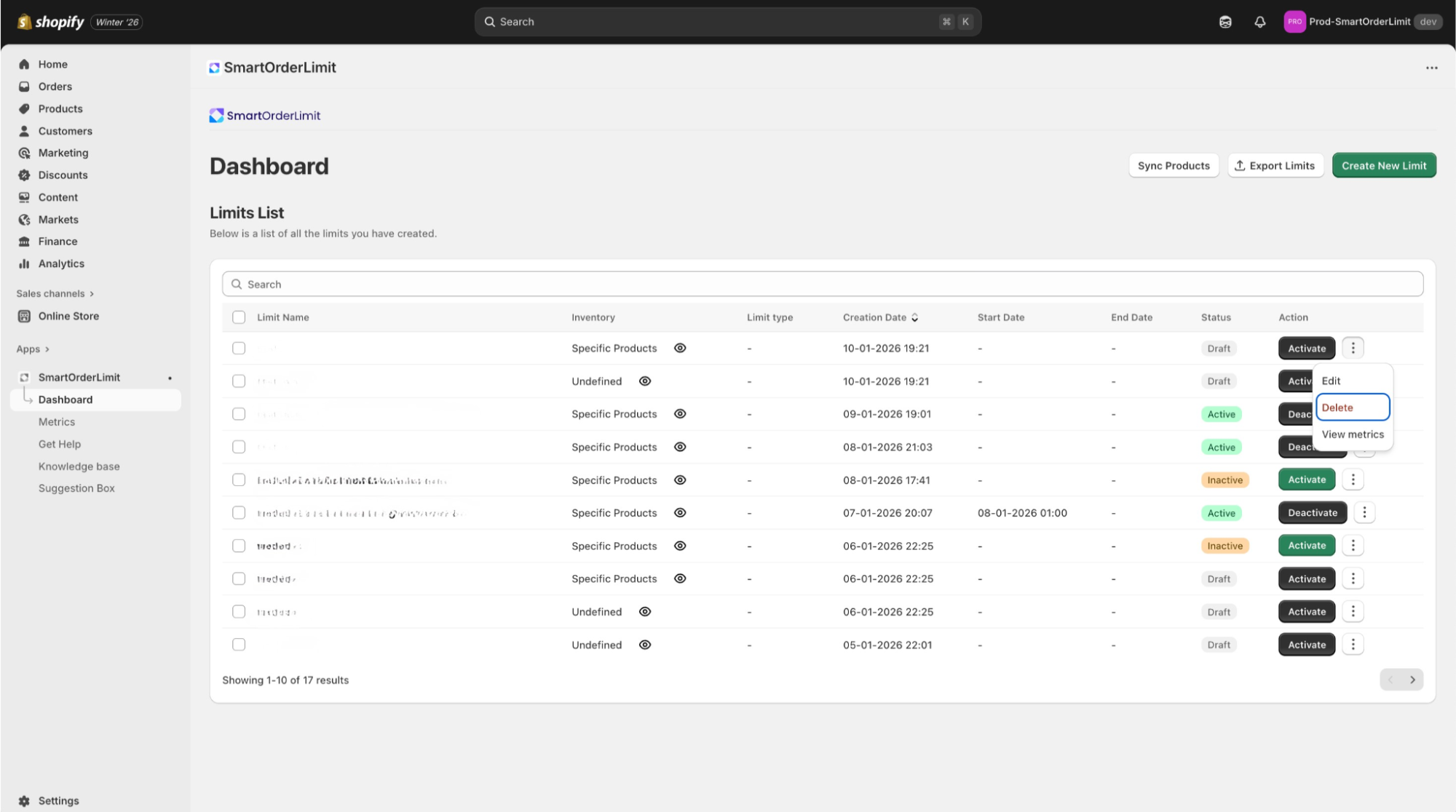Click the Marketing icon in sidebar
The image size is (1456, 812).
[x=24, y=153]
